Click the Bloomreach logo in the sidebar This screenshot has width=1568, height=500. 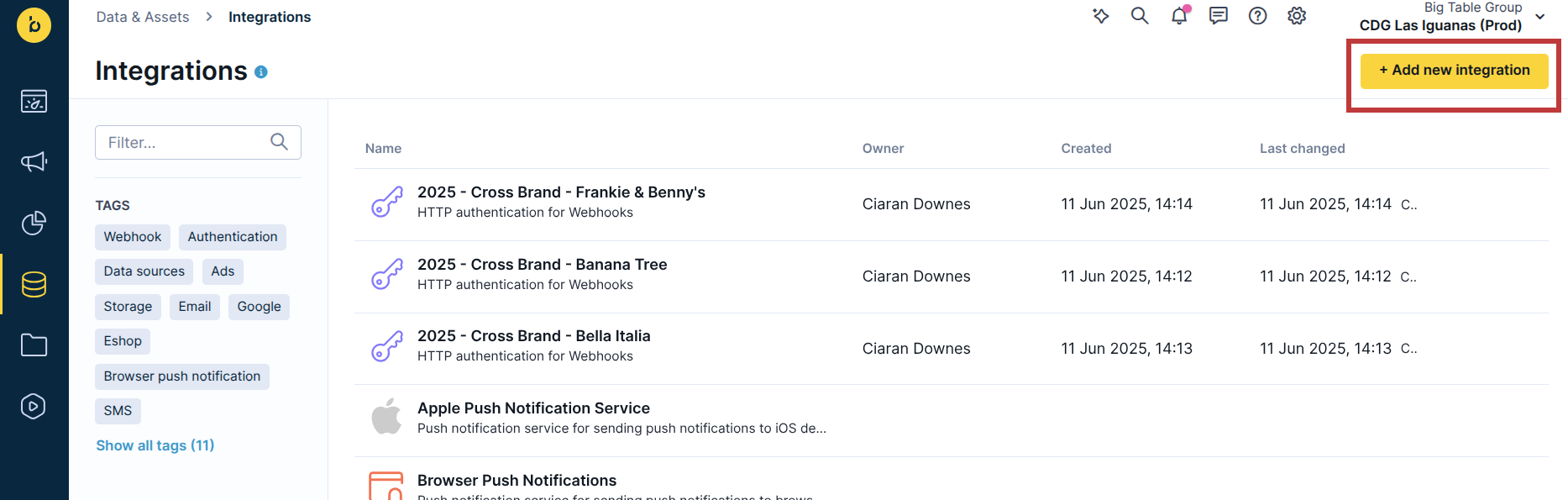(x=34, y=25)
